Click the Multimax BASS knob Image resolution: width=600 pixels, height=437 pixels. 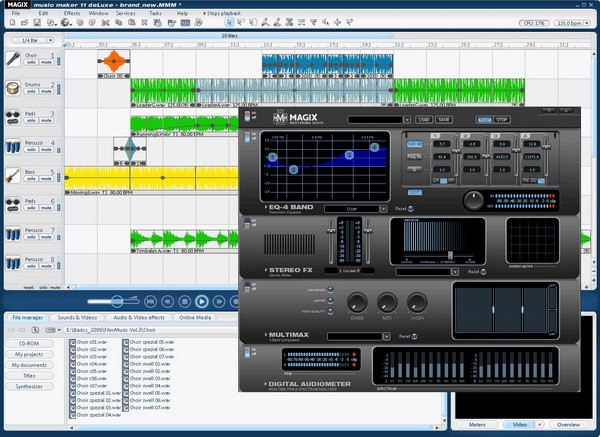click(x=357, y=302)
